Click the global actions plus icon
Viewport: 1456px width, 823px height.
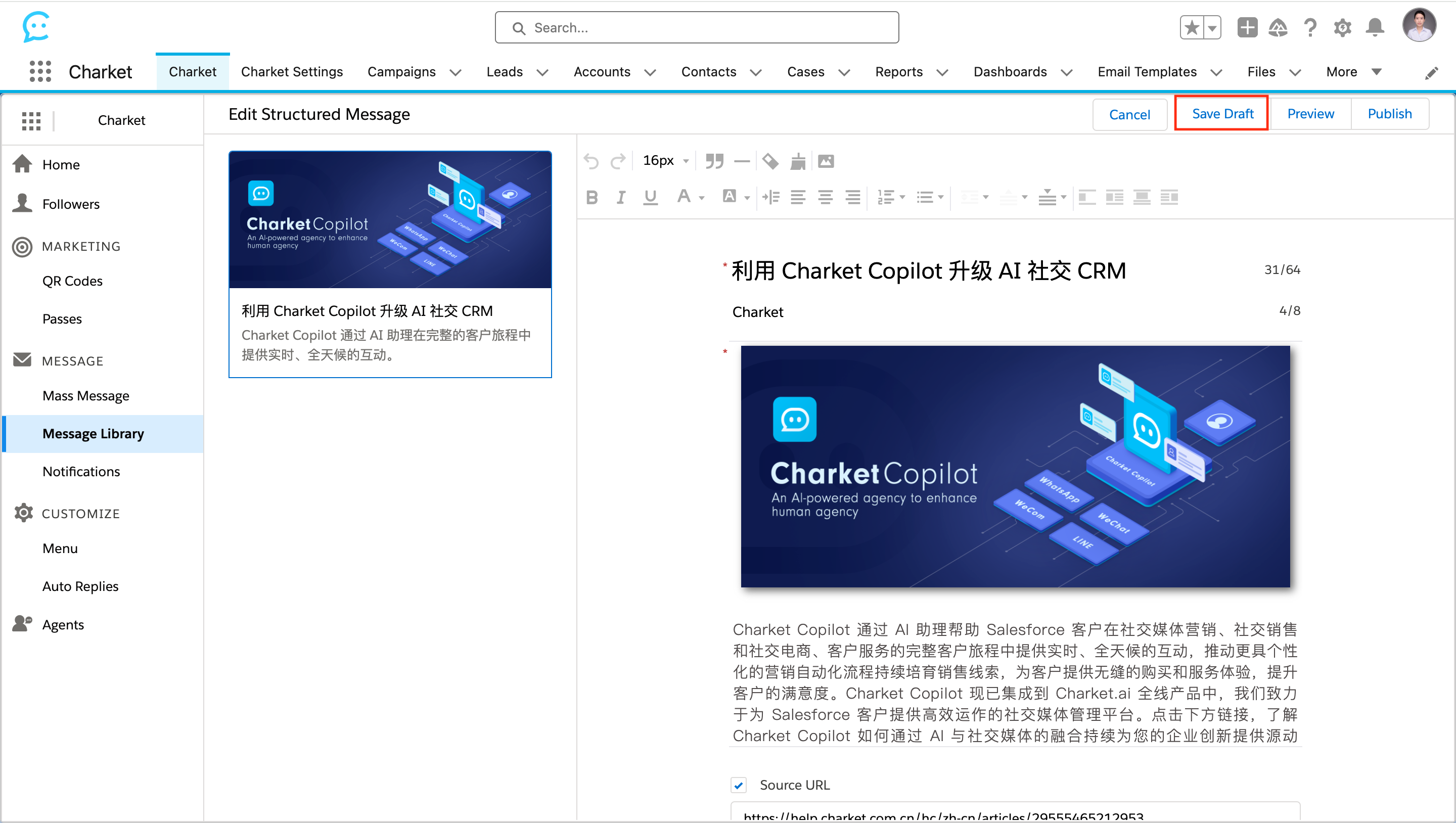click(x=1247, y=27)
